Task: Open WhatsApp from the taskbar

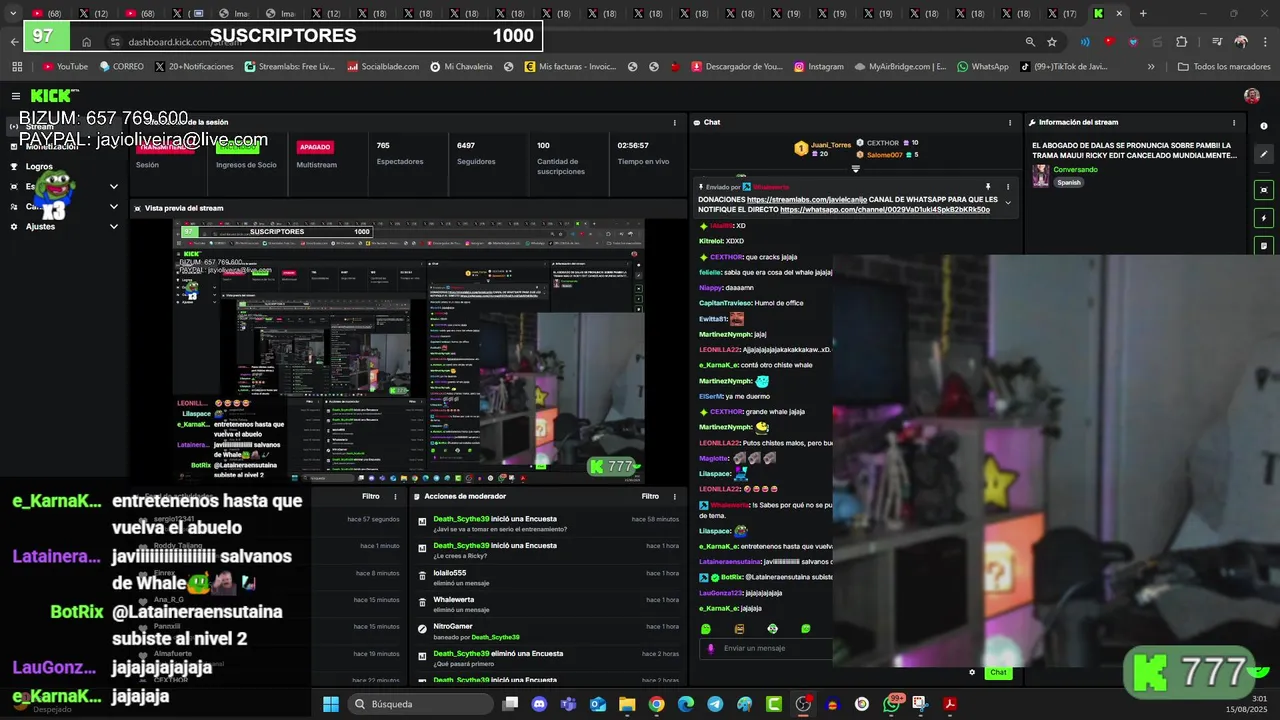Action: [891, 704]
